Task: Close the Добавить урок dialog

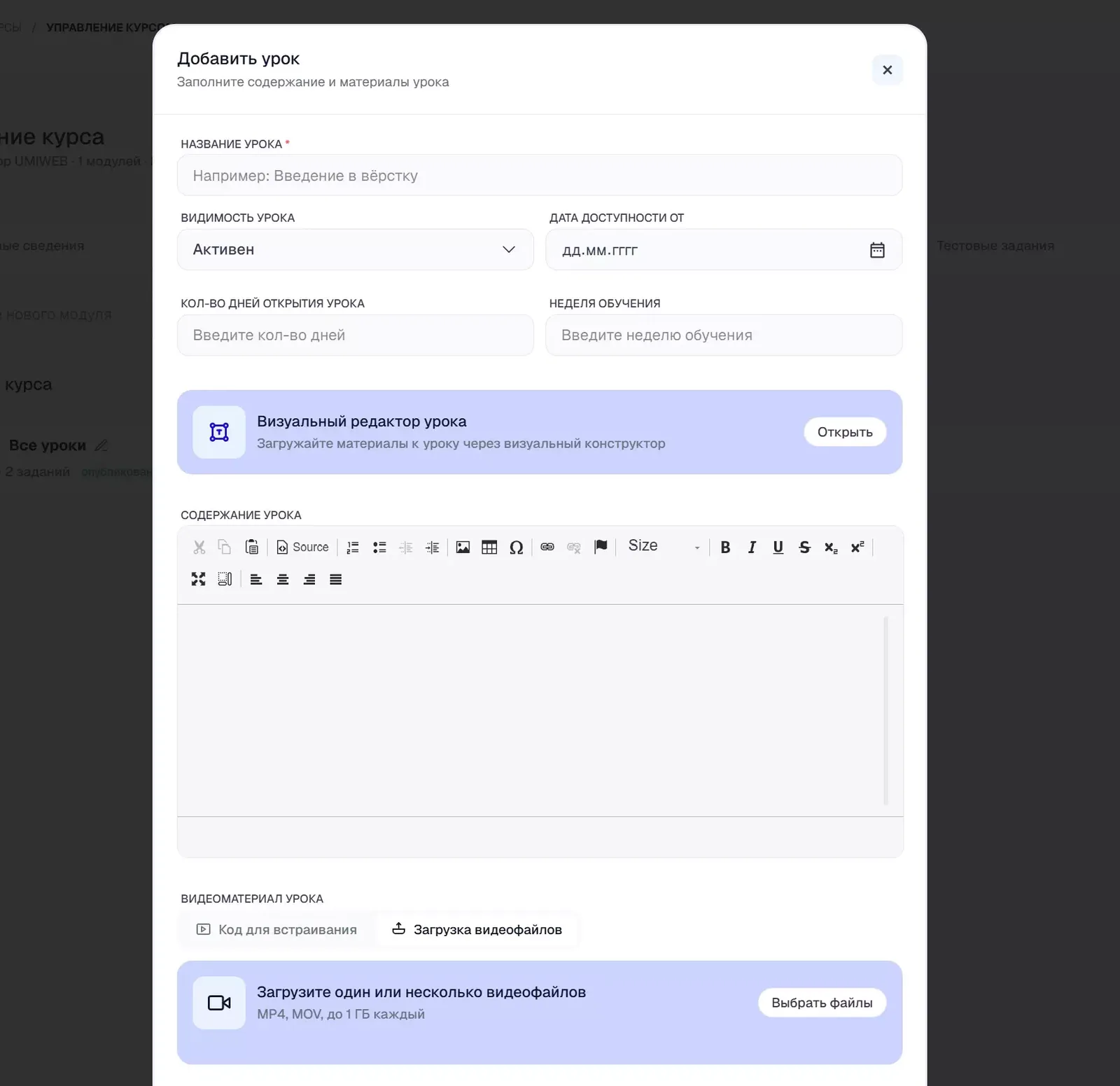Action: click(888, 70)
